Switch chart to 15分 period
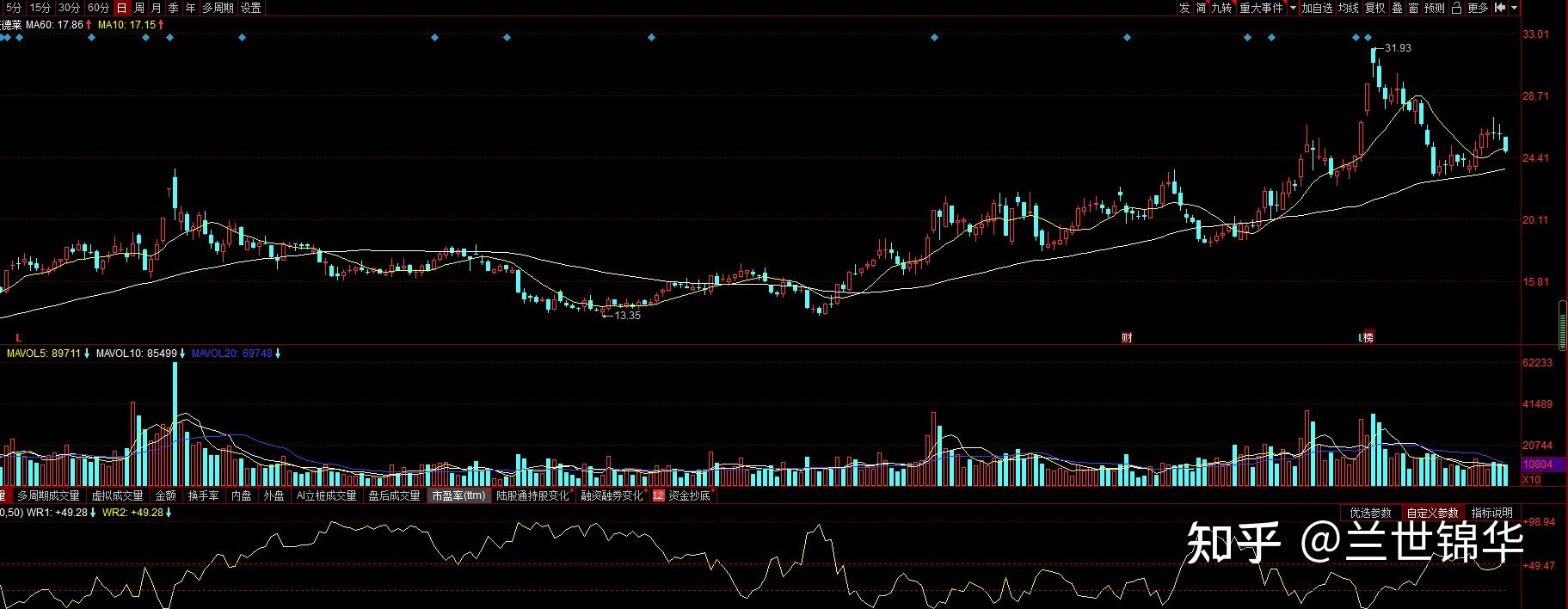Screen dimensions: 1568x609 click(x=40, y=8)
